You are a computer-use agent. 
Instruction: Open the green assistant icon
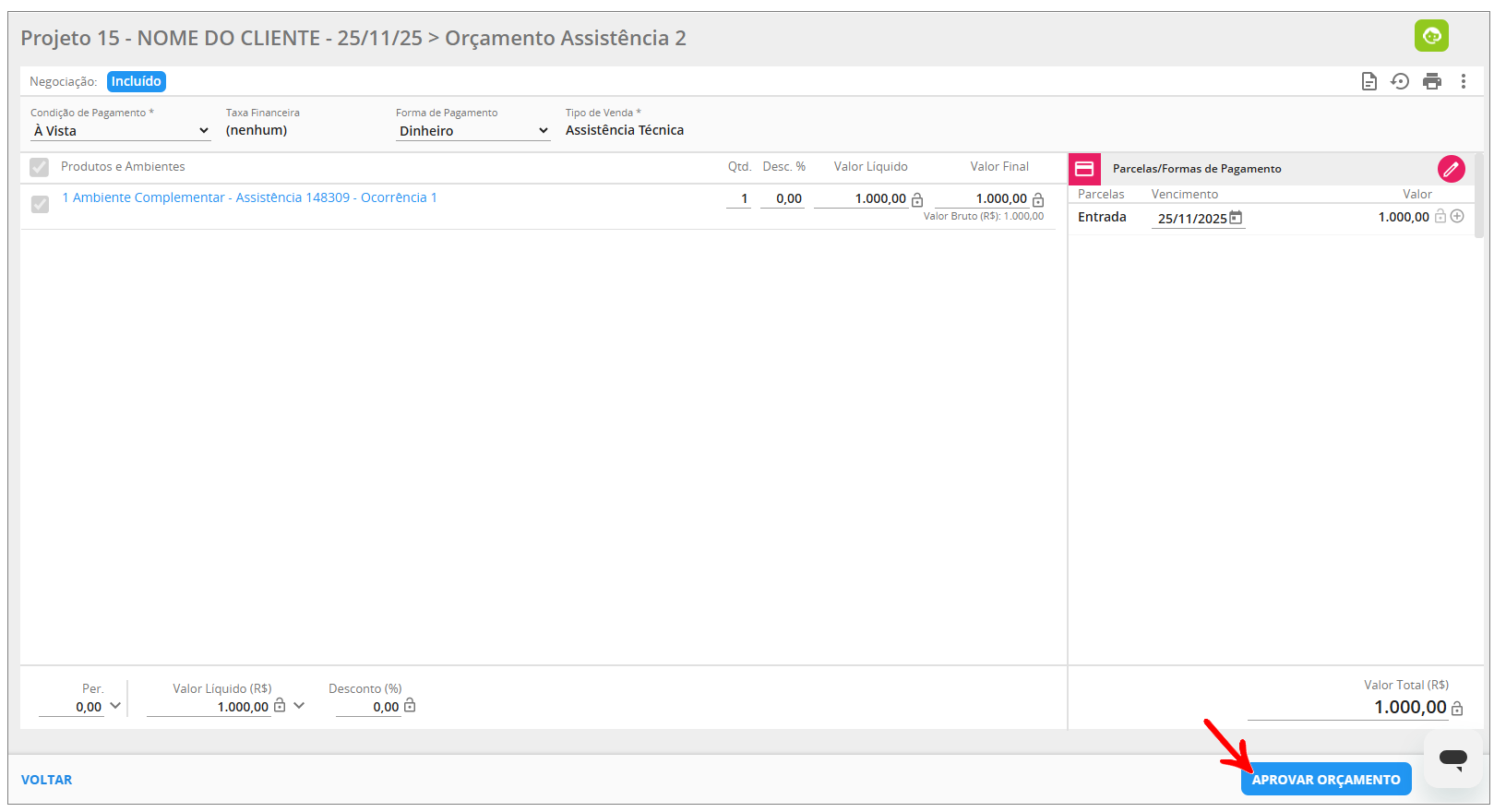coord(1431,36)
